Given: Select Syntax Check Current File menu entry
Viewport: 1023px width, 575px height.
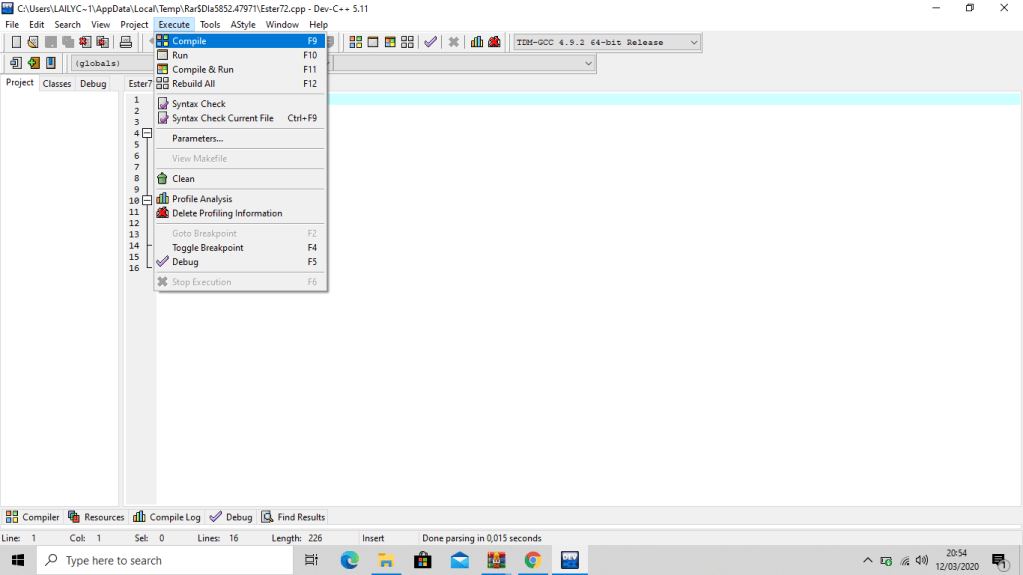Looking at the screenshot, I should 222,118.
